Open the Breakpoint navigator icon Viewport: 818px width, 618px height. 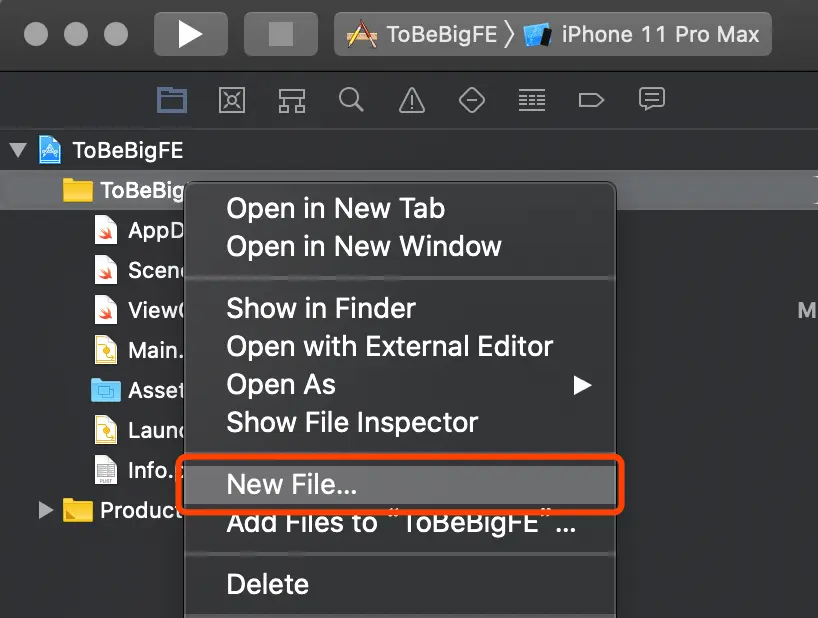[591, 99]
